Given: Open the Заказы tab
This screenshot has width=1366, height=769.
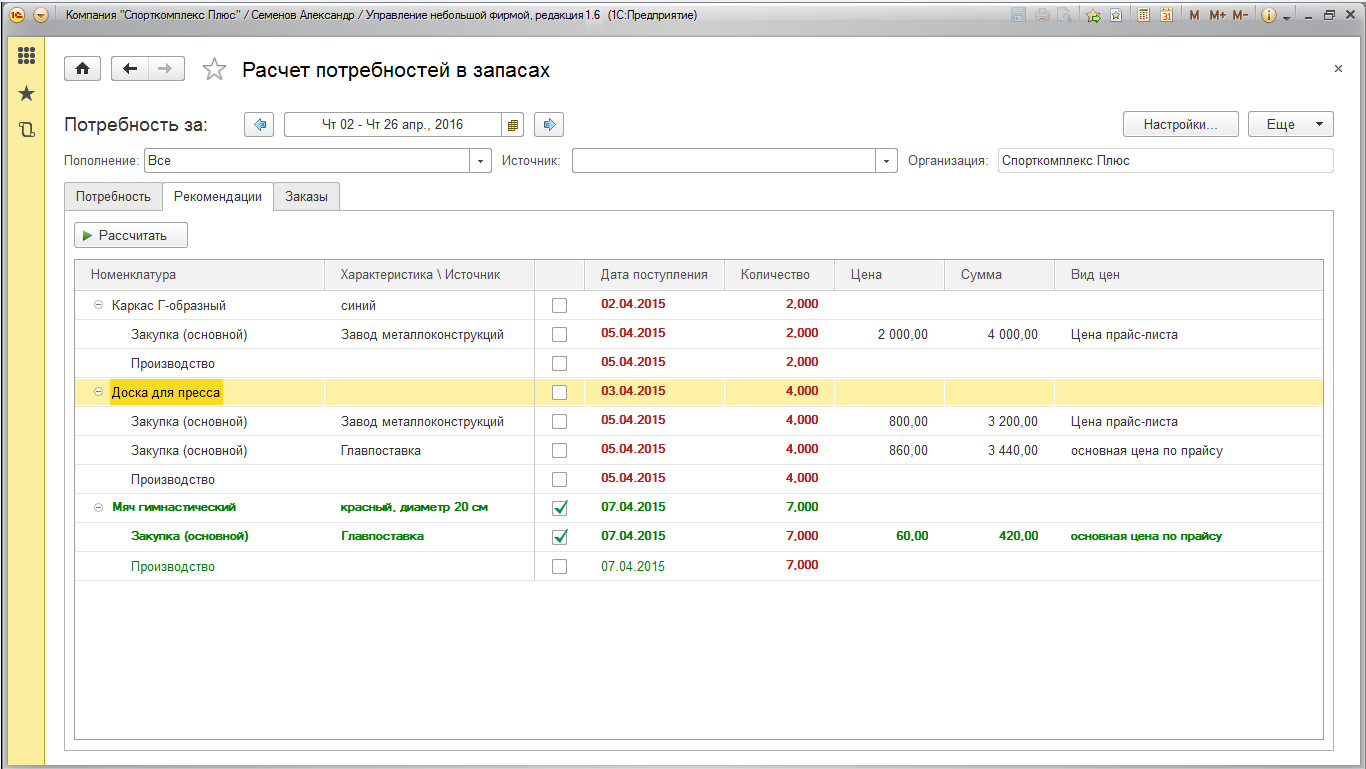Looking at the screenshot, I should (306, 196).
